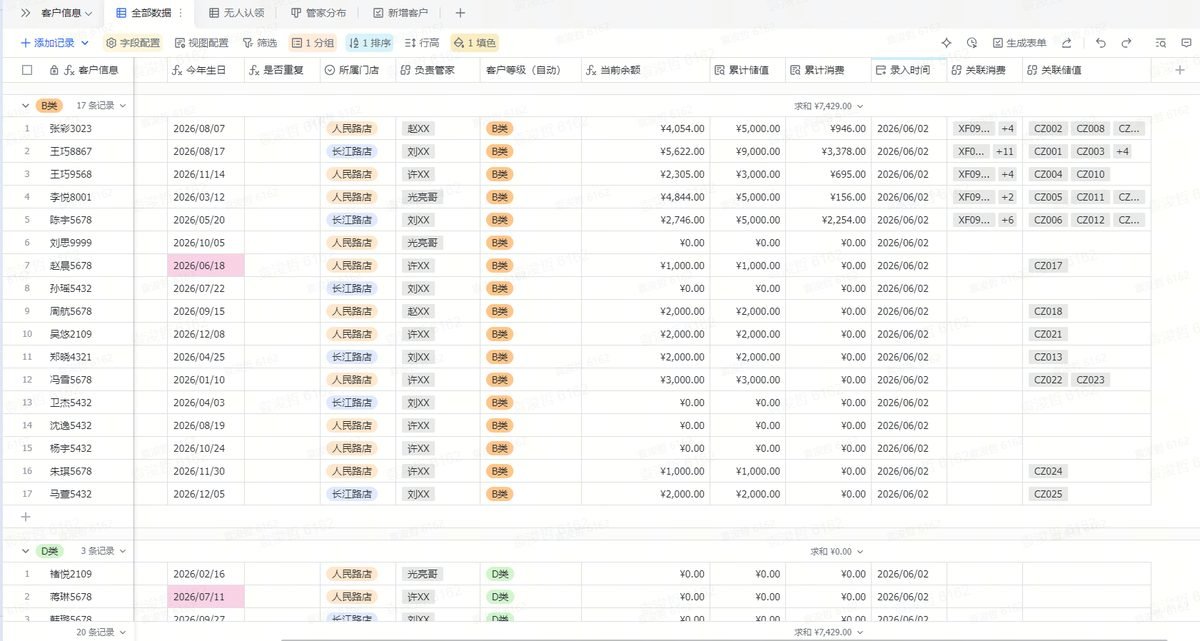Image resolution: width=1200 pixels, height=641 pixels.
Task: Click the 是否重复 column header
Action: click(283, 70)
